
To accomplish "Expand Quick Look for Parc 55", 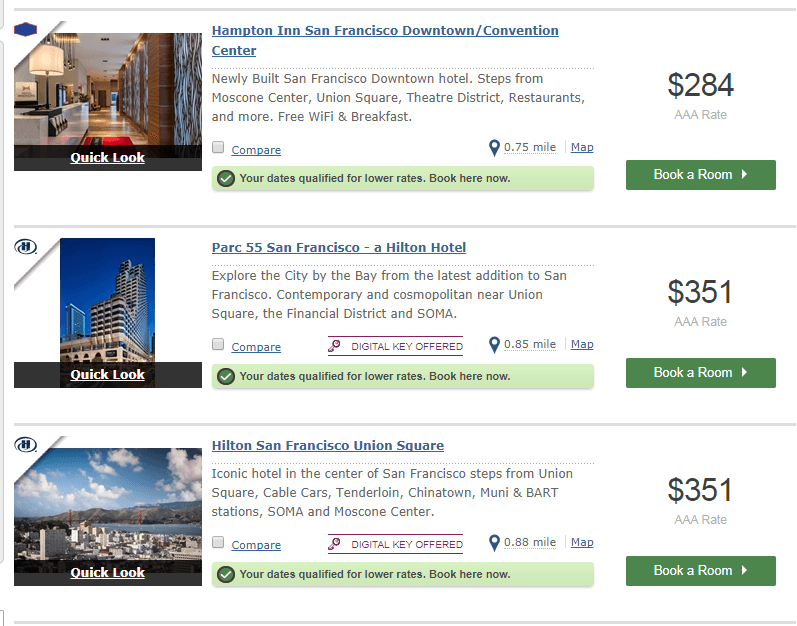I will 107,374.
